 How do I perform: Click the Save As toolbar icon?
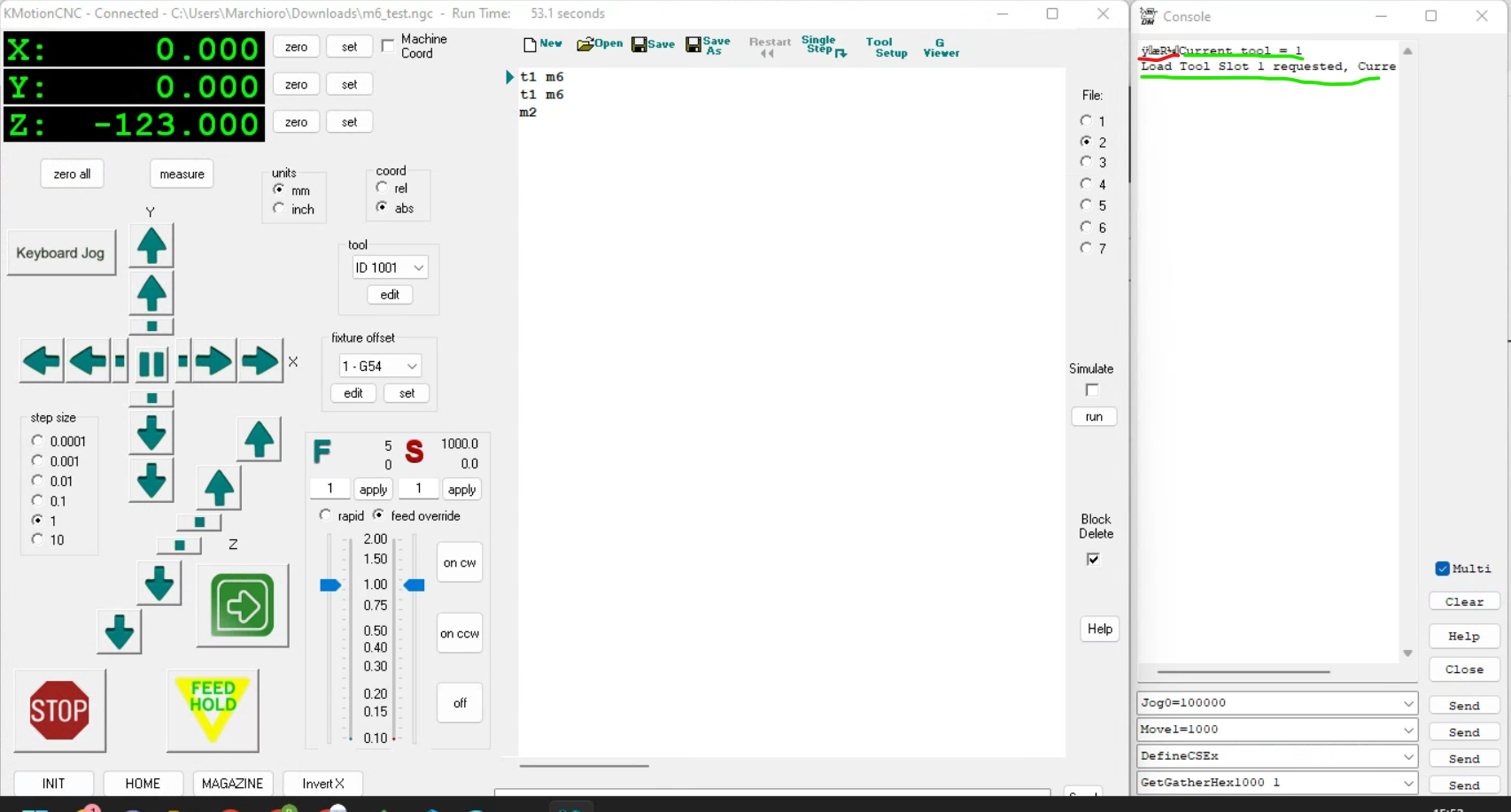(708, 45)
